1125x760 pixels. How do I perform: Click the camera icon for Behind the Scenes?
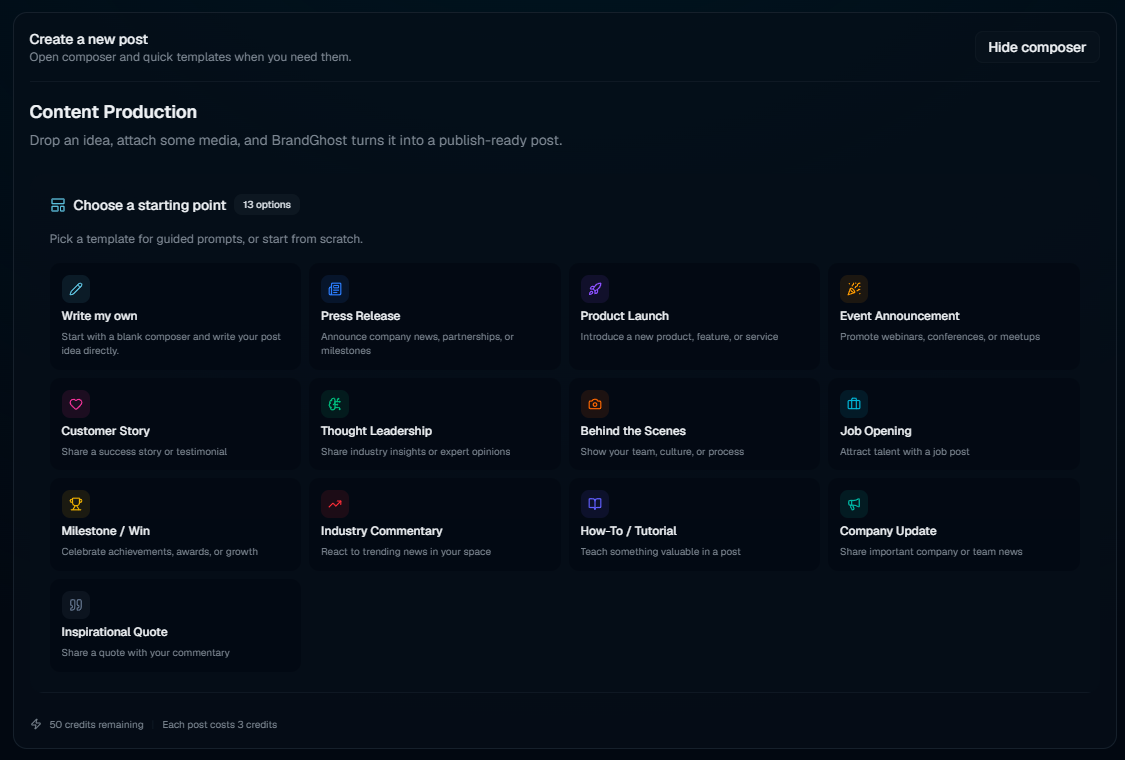595,404
